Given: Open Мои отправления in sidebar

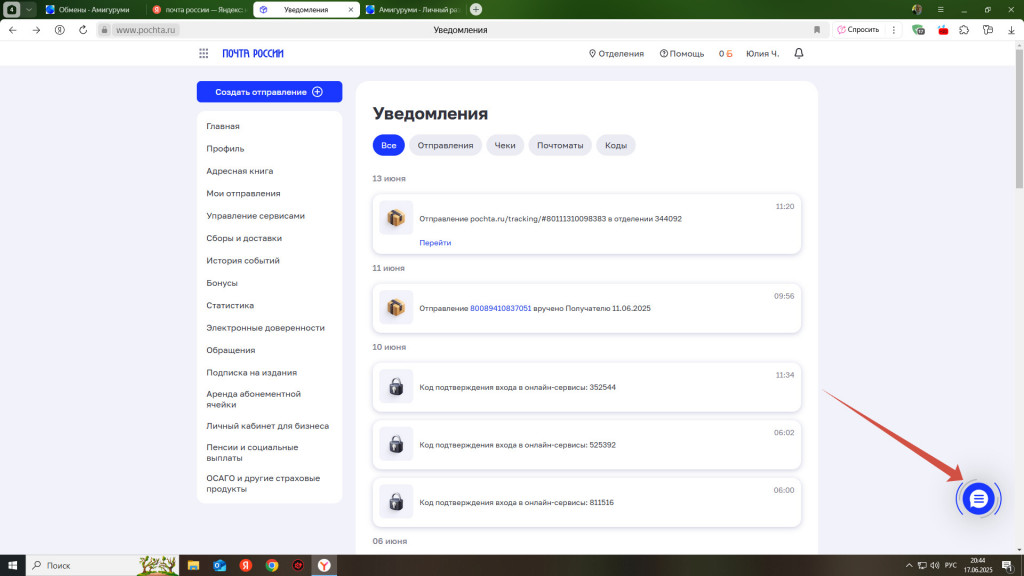Looking at the screenshot, I should (243, 193).
